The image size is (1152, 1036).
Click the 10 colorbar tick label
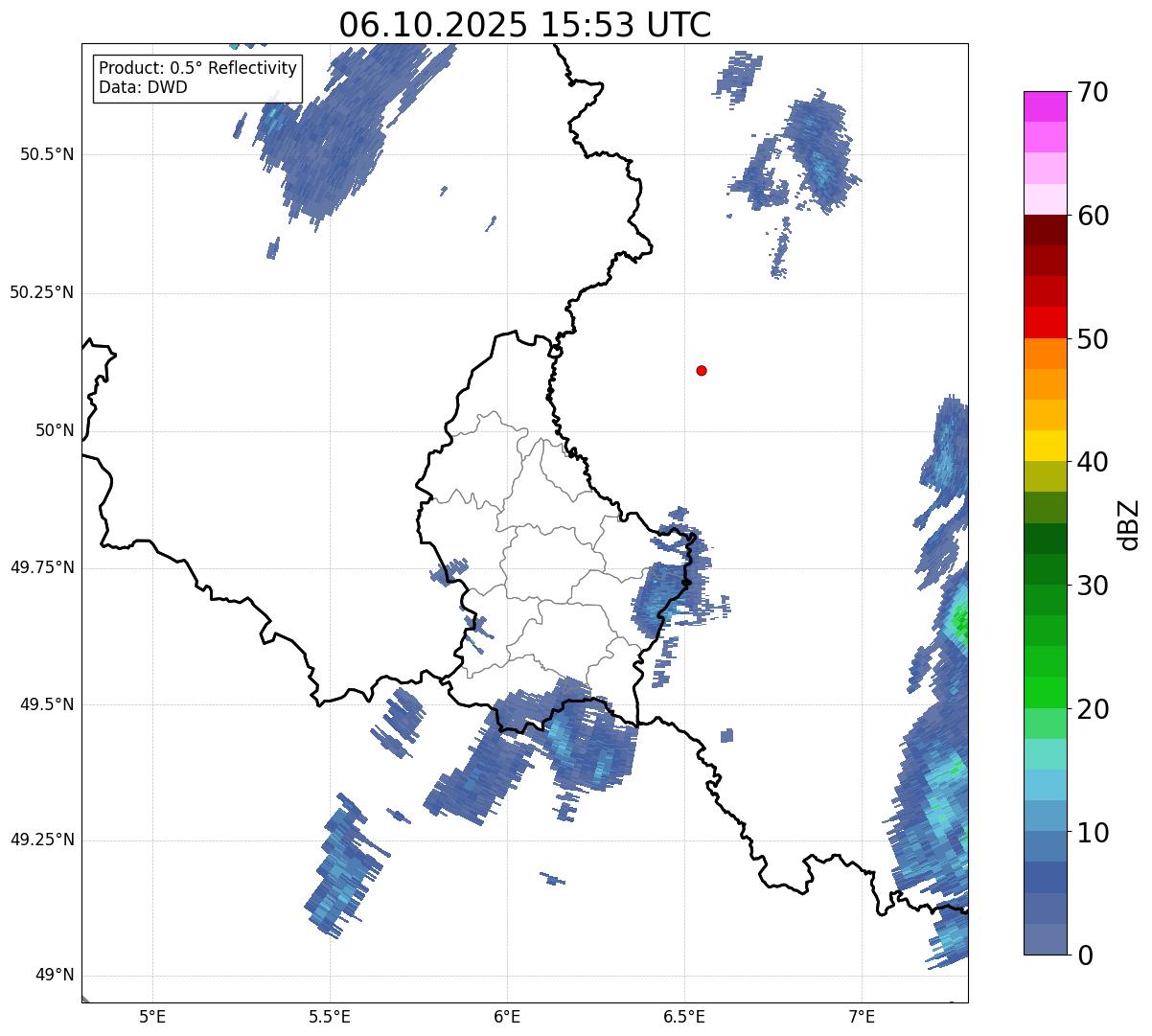tap(1093, 832)
